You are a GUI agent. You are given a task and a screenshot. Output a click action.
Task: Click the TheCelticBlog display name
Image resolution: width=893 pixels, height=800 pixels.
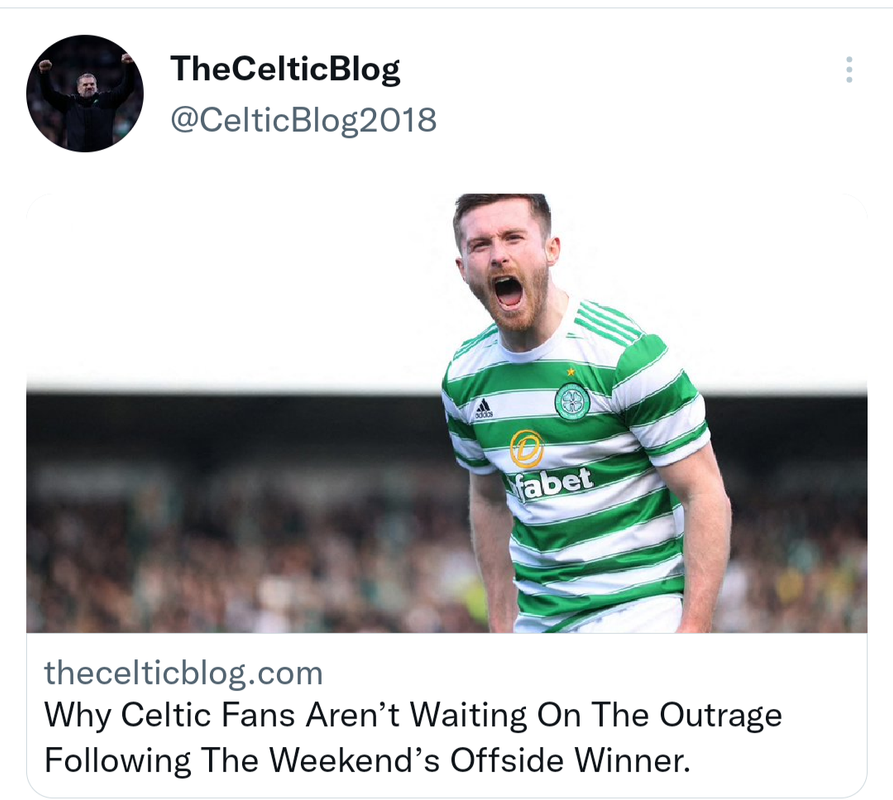(285, 69)
